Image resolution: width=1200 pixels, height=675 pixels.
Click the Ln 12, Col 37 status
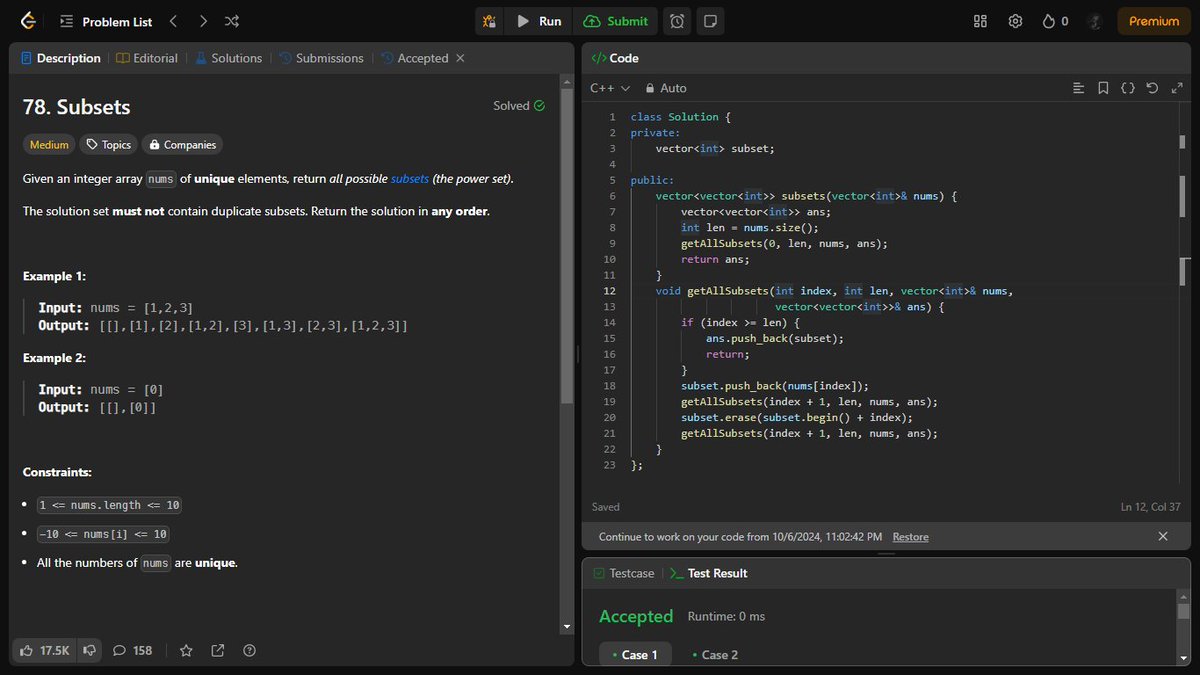pyautogui.click(x=1152, y=507)
